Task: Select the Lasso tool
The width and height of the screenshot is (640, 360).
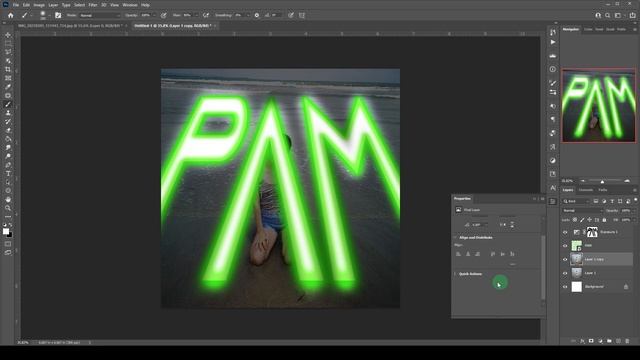Action: point(8,52)
